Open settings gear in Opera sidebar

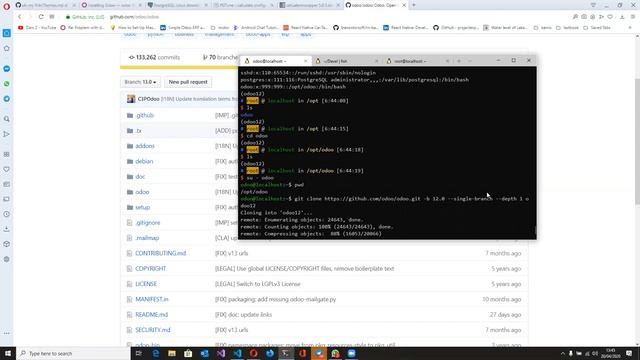coord(7,259)
